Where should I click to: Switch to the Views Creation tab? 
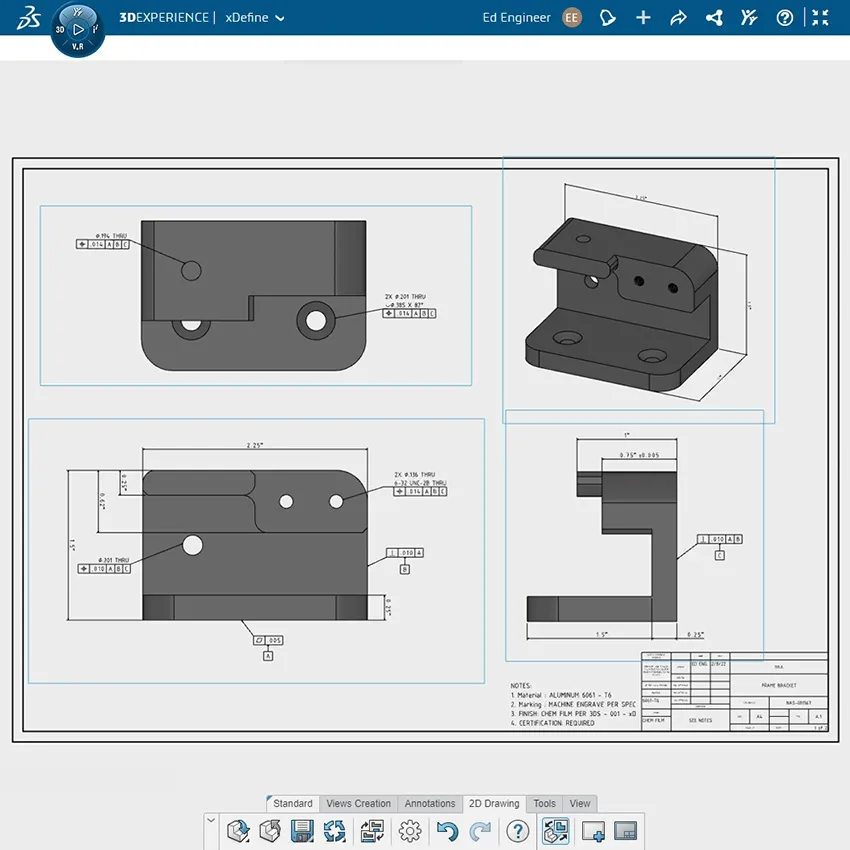(358, 803)
